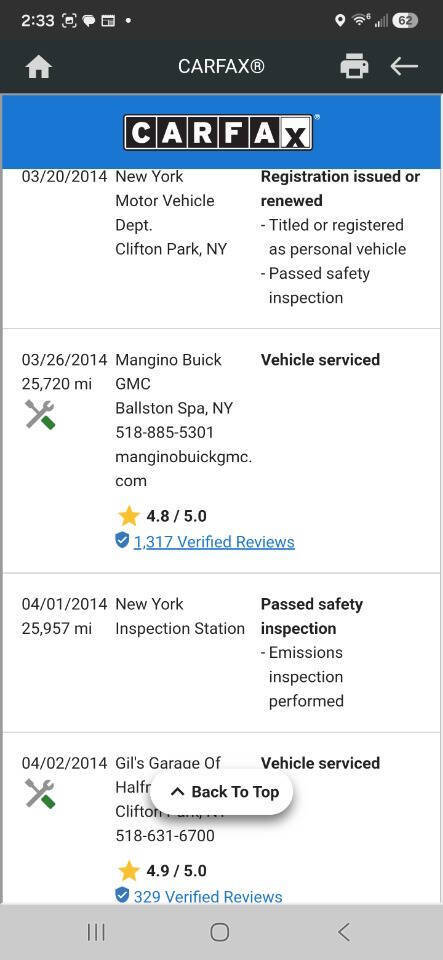Tap the back arrow in header

click(x=404, y=66)
